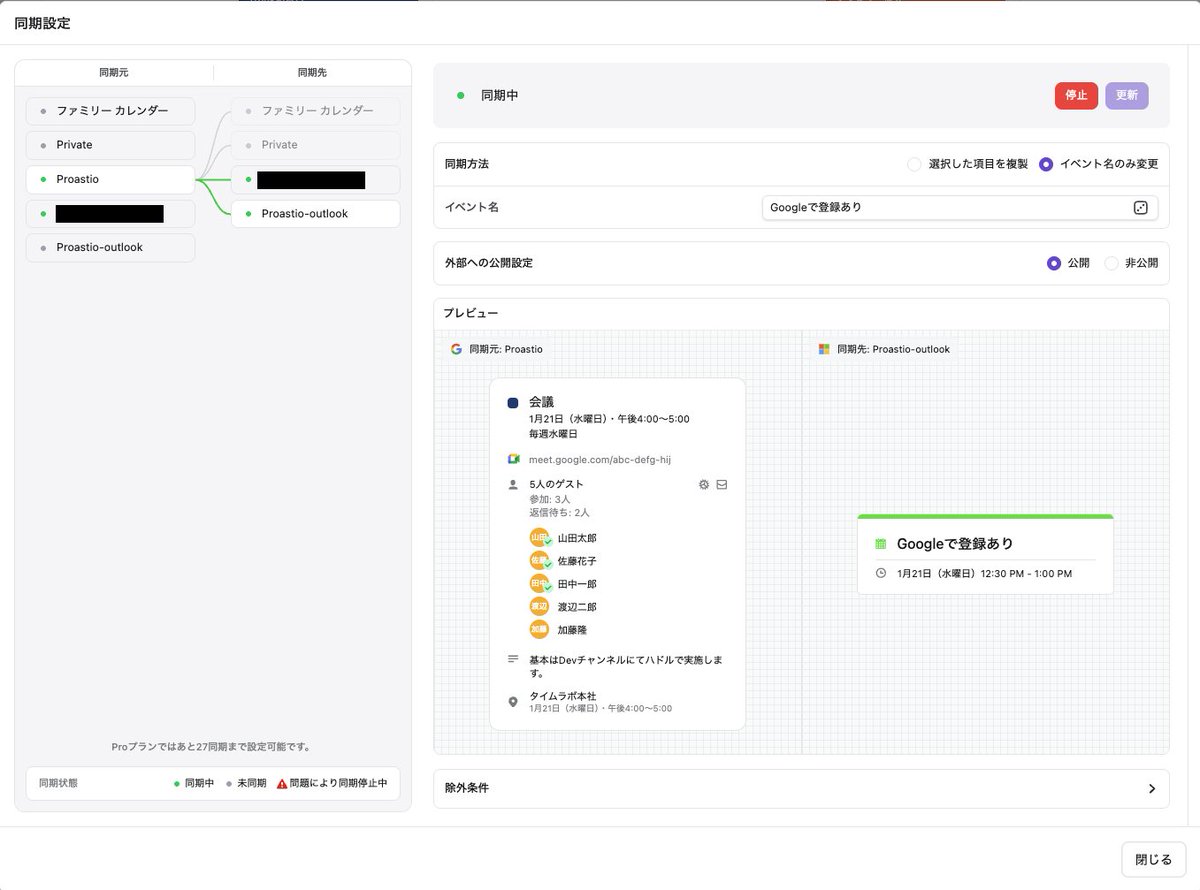Click the envelope icon in the guest section
Viewport: 1200px width, 890px height.
(x=722, y=484)
